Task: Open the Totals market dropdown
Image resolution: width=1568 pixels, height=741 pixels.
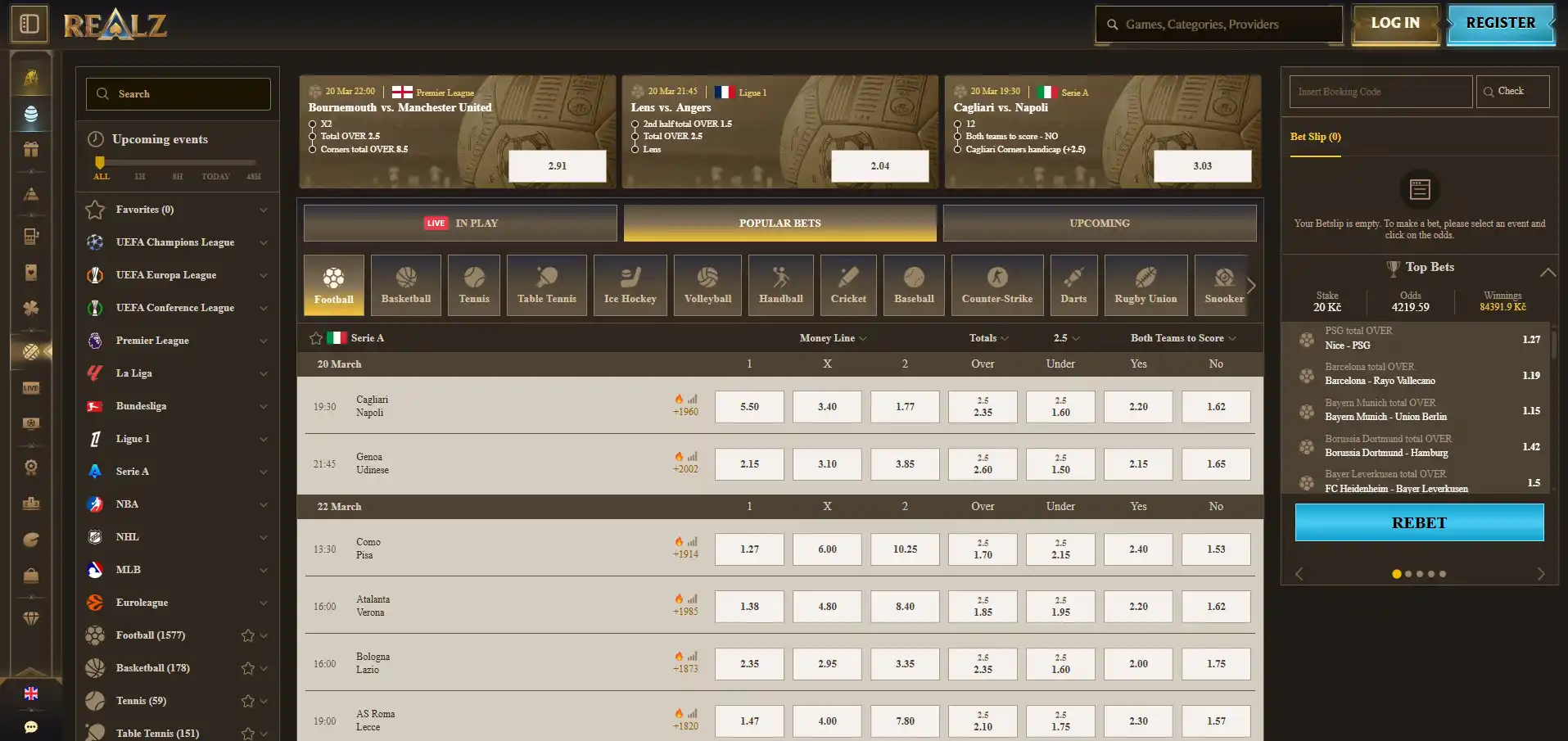Action: point(989,338)
